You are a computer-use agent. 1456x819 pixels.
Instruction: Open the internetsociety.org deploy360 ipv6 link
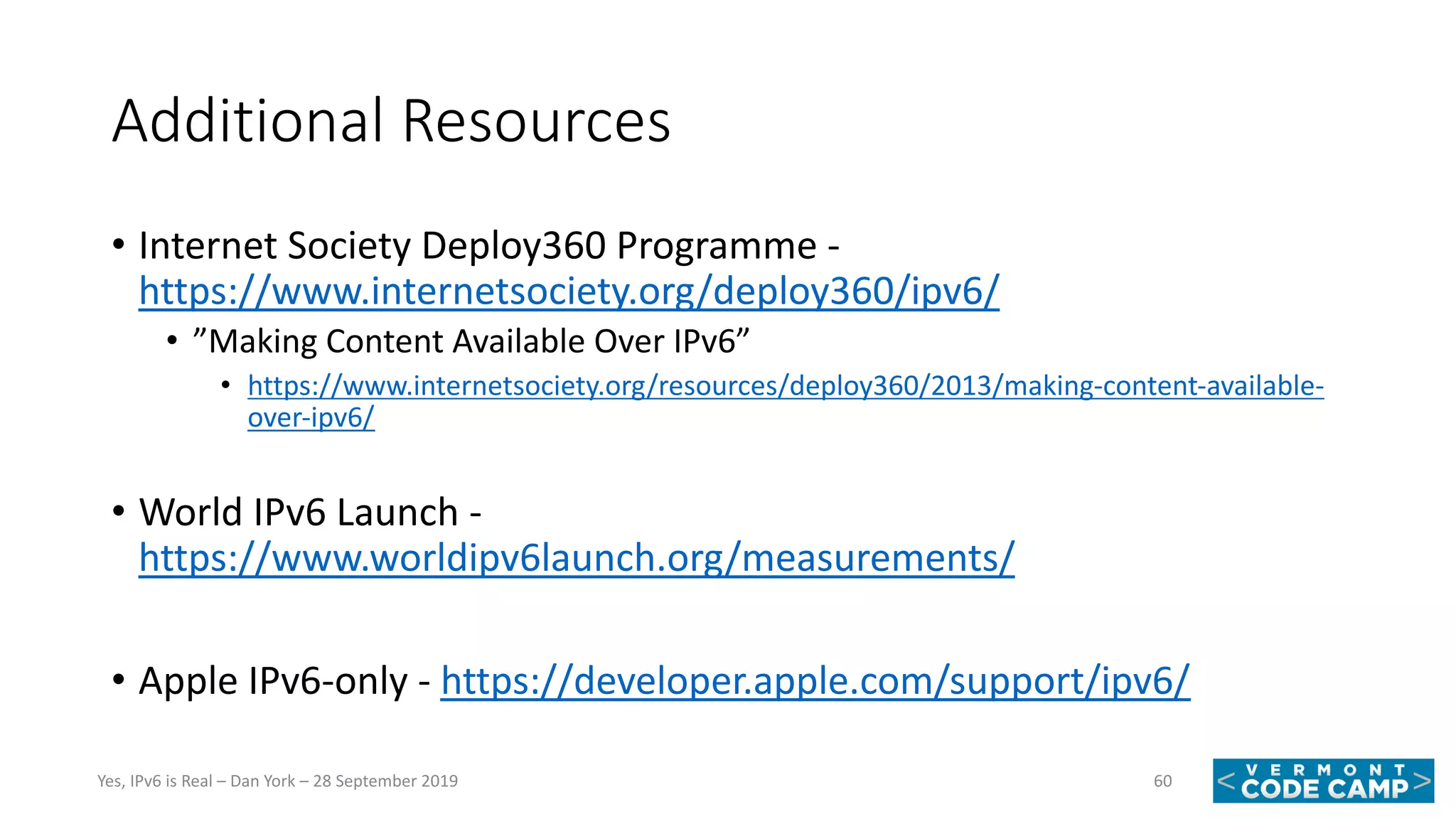click(569, 291)
